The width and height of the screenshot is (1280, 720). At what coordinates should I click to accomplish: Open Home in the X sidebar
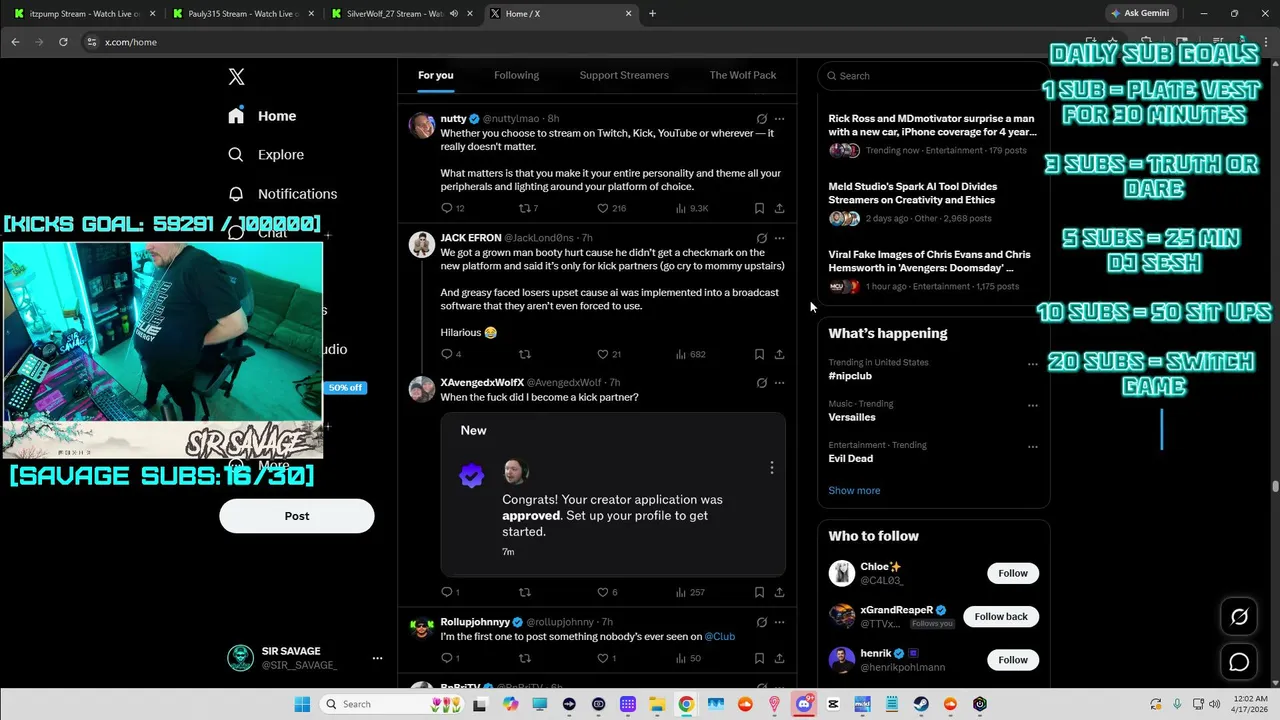pos(262,116)
